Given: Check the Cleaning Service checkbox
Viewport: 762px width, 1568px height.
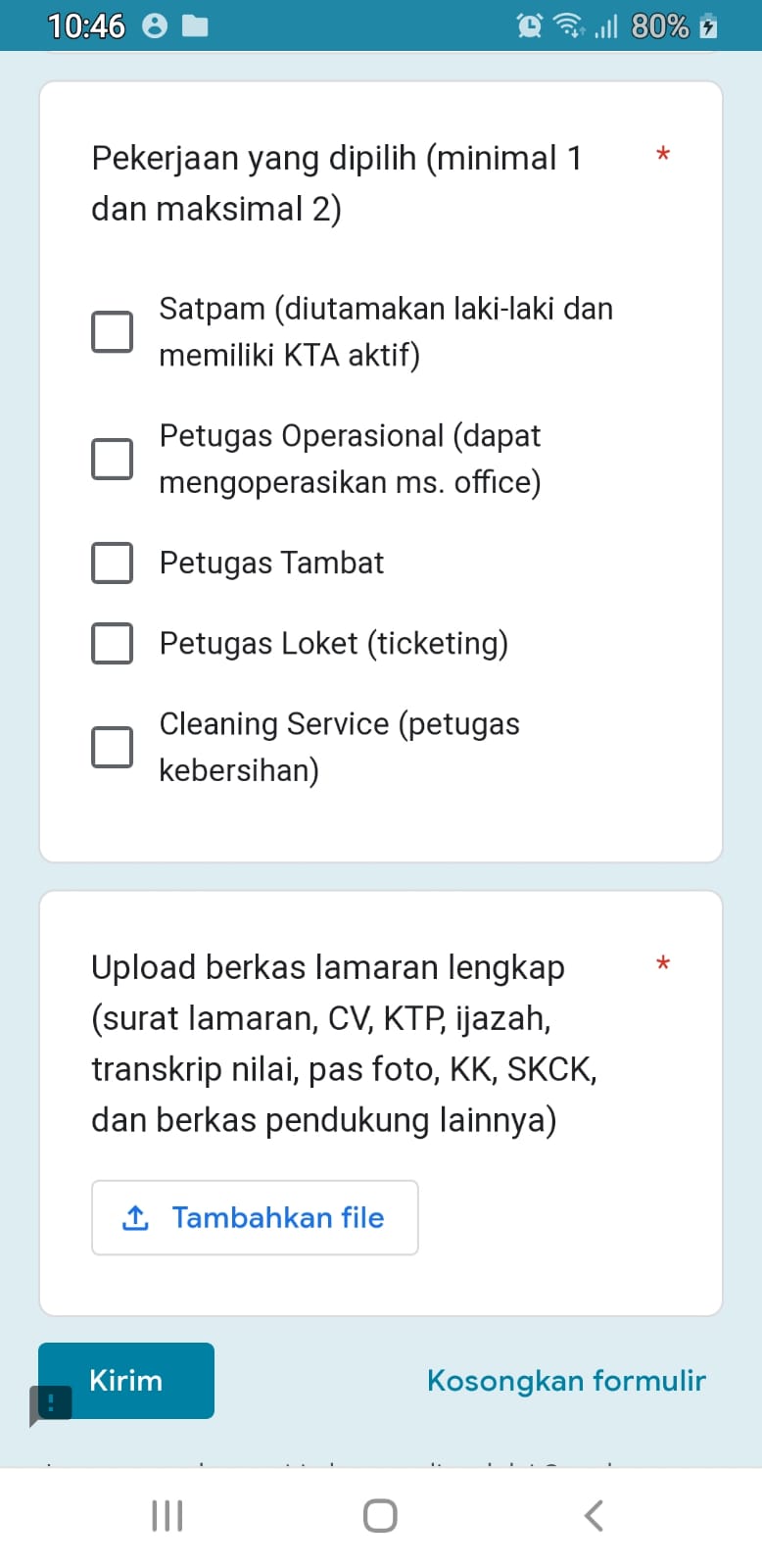Looking at the screenshot, I should 113,747.
